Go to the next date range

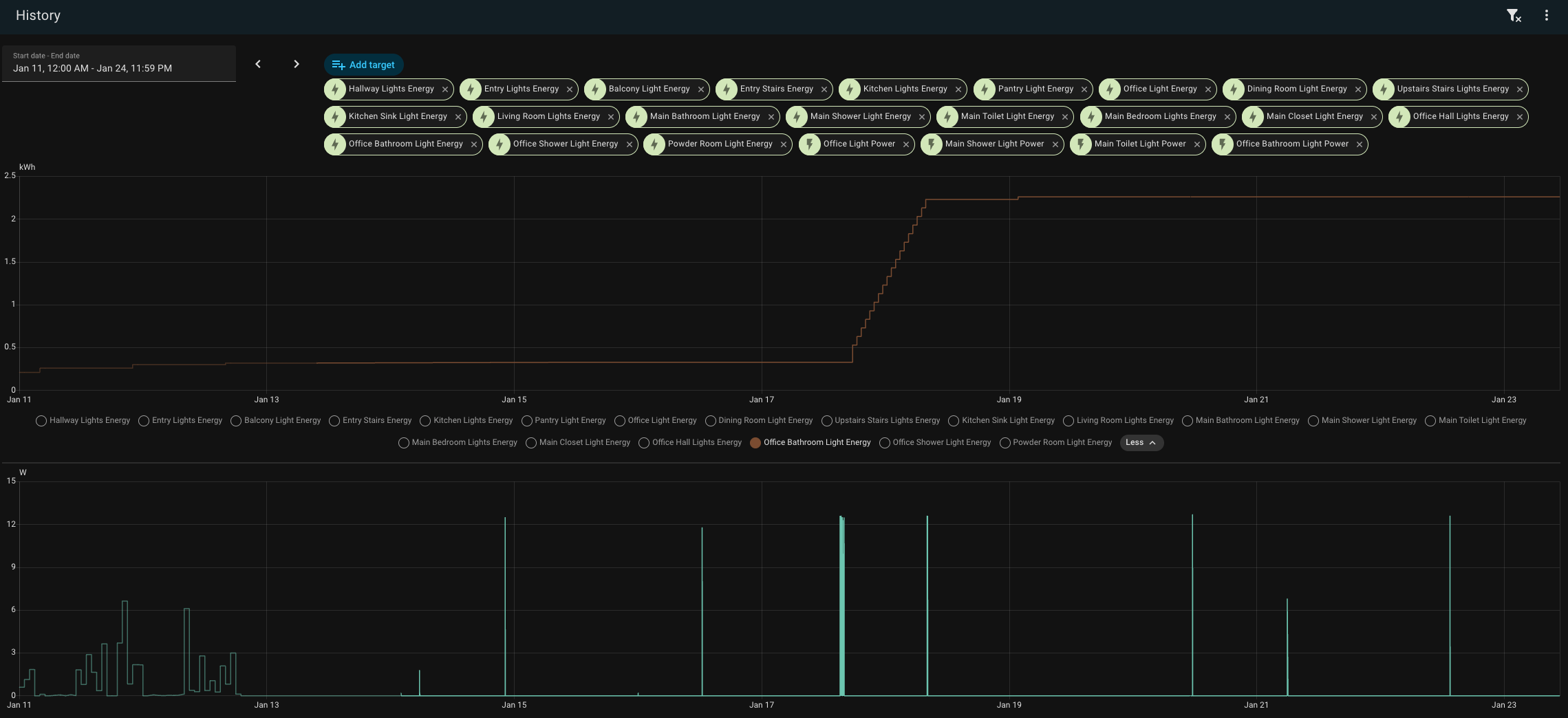pos(297,64)
